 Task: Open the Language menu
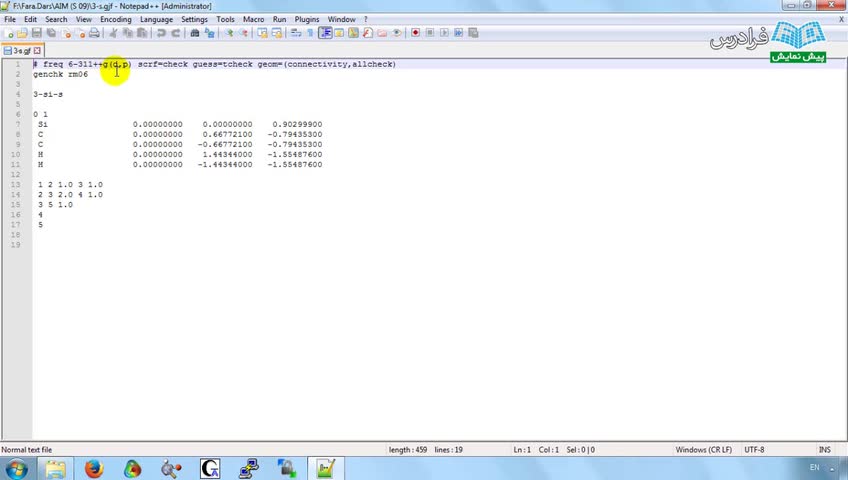point(156,19)
